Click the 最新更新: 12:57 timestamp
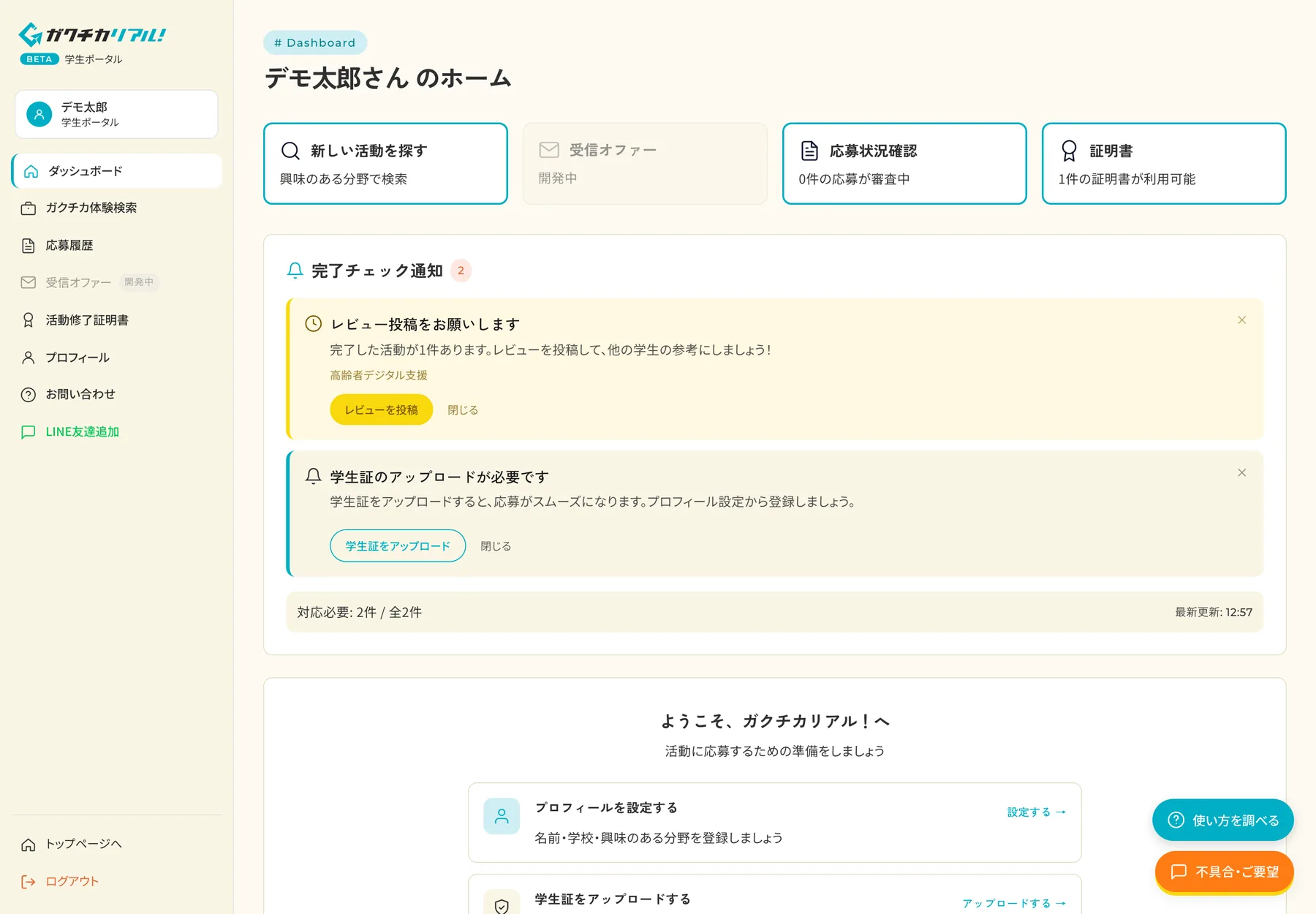1316x914 pixels. tap(1214, 613)
